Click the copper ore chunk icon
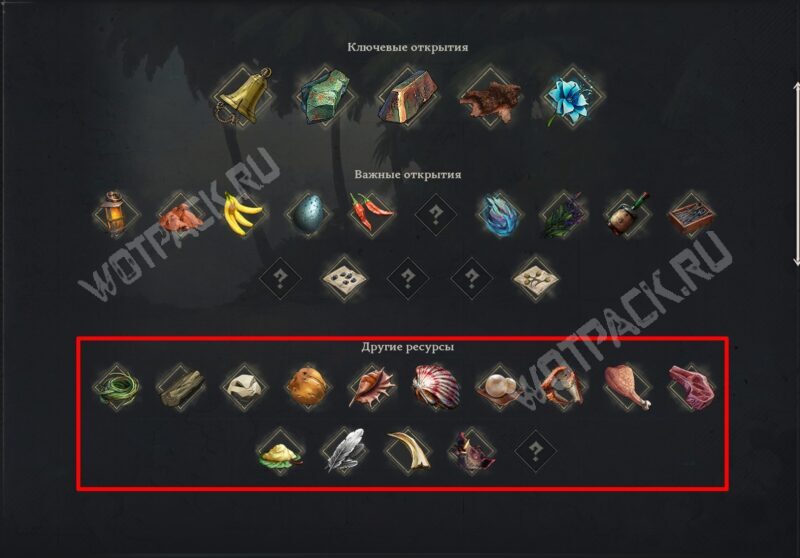Viewport: 800px width, 558px height. point(325,97)
